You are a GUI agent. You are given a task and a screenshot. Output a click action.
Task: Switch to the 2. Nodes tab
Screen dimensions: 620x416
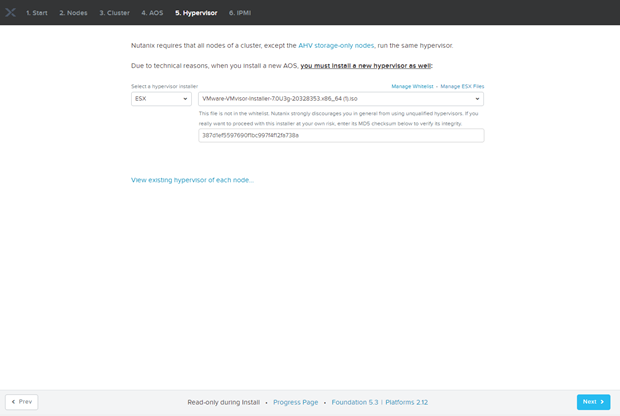73,13
